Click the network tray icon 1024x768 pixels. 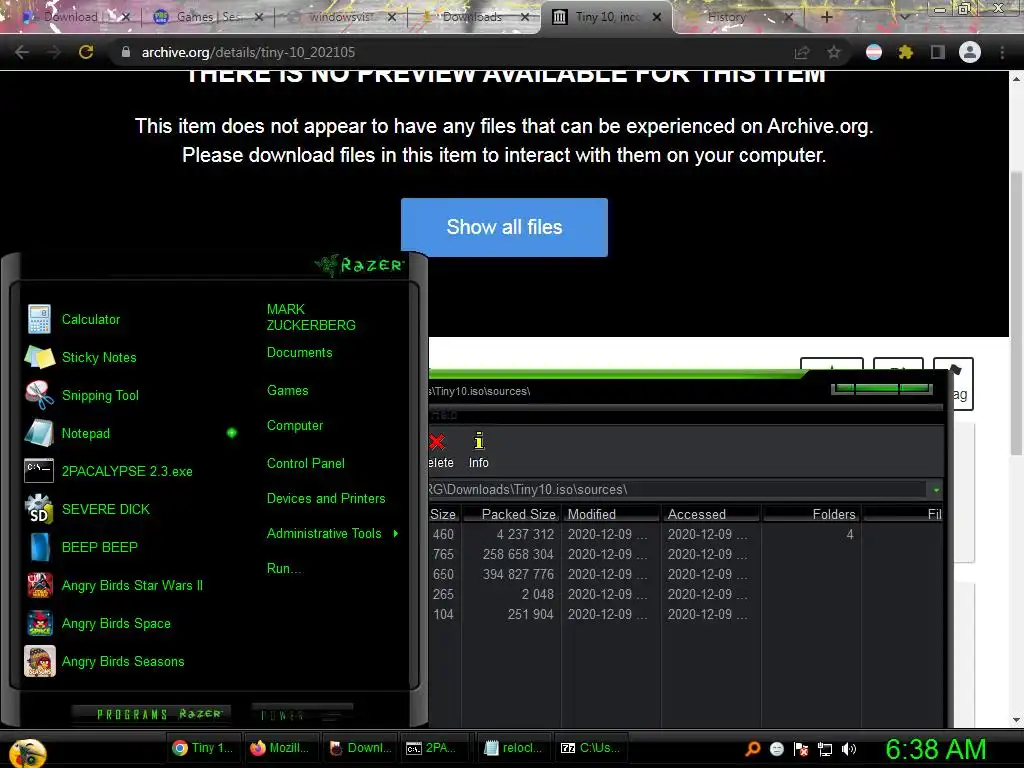tap(825, 749)
